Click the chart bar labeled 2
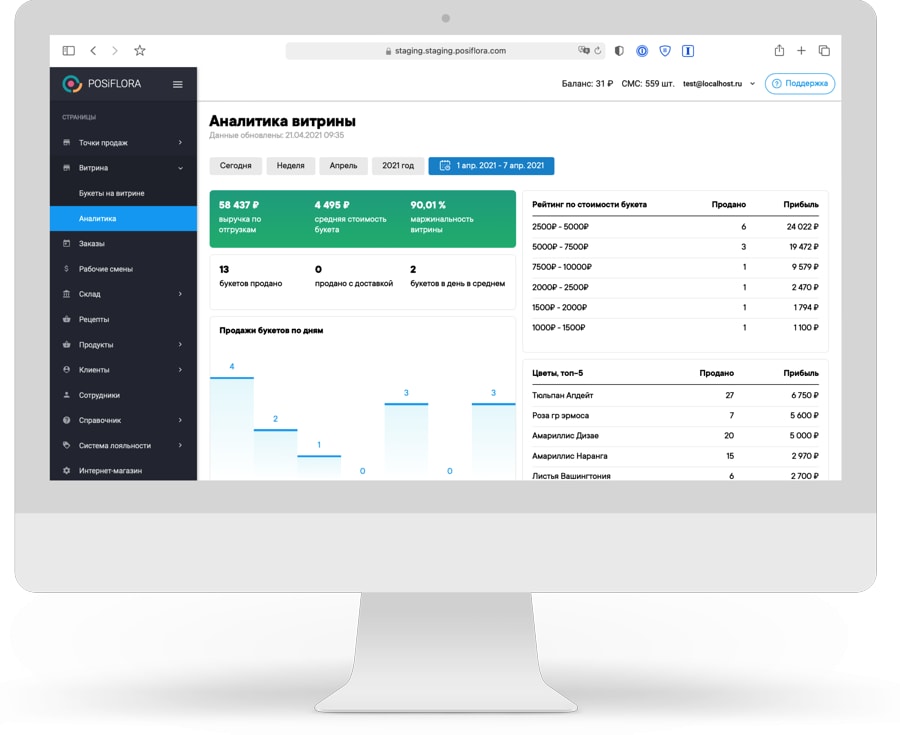This screenshot has width=900, height=735. click(x=276, y=454)
